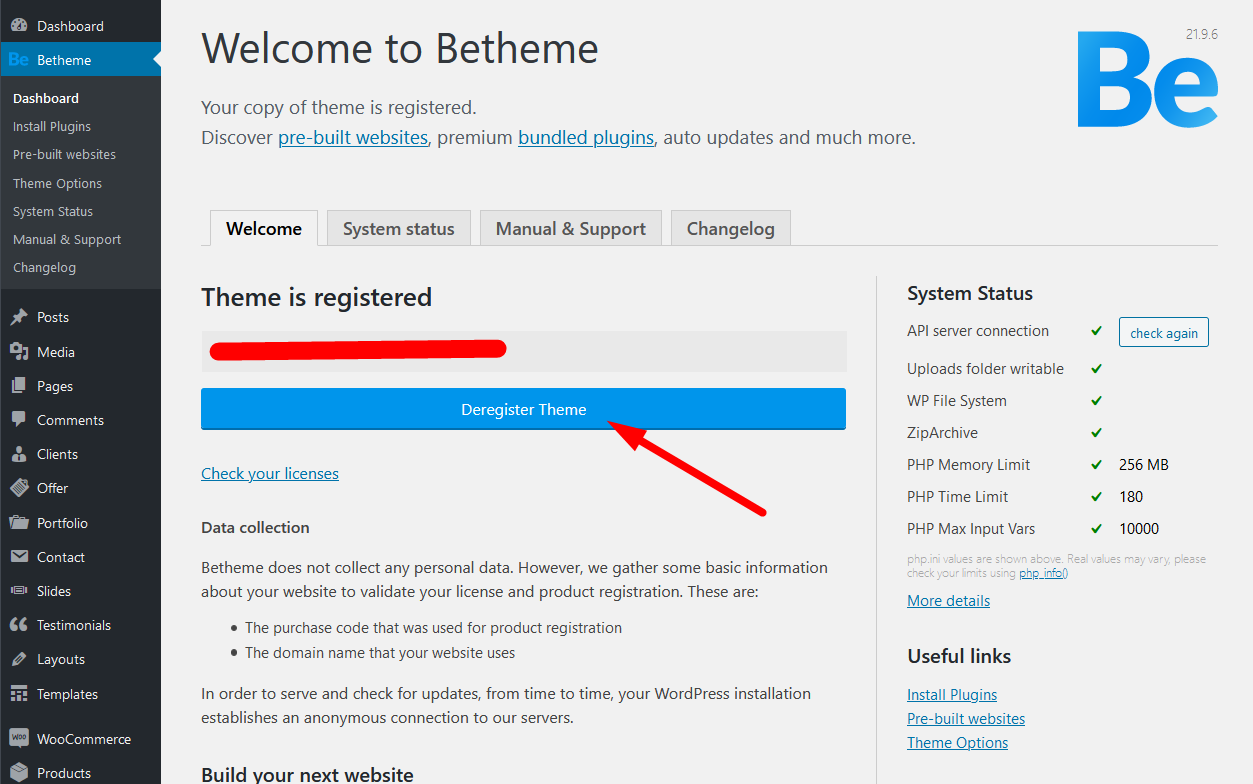The image size is (1253, 784).
Task: Click the WooCommerce icon in sidebar
Action: [18, 739]
